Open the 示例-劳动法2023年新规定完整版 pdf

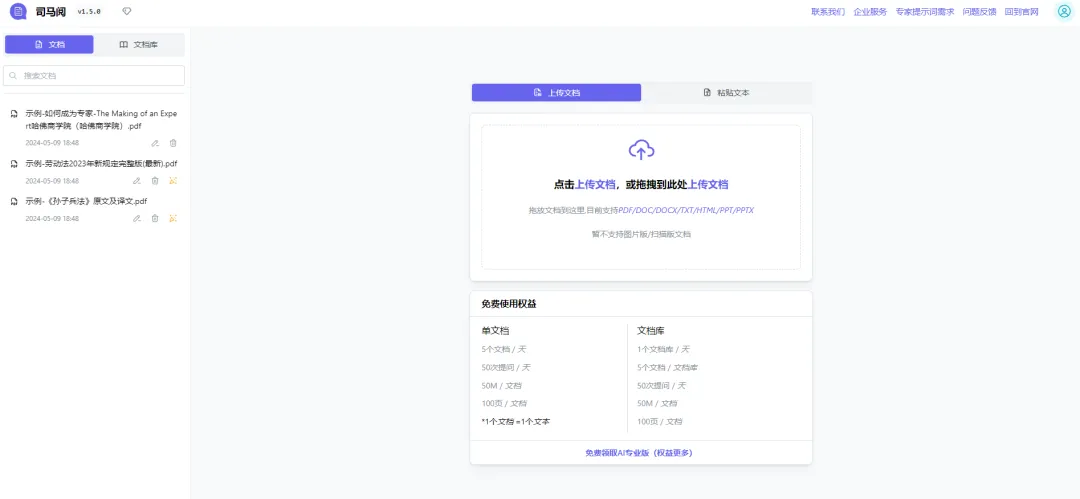point(101,164)
